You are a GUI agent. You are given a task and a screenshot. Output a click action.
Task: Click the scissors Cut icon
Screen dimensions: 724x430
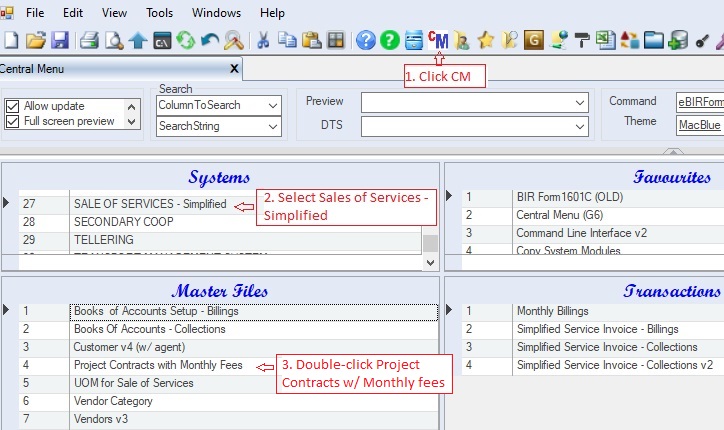coord(262,40)
